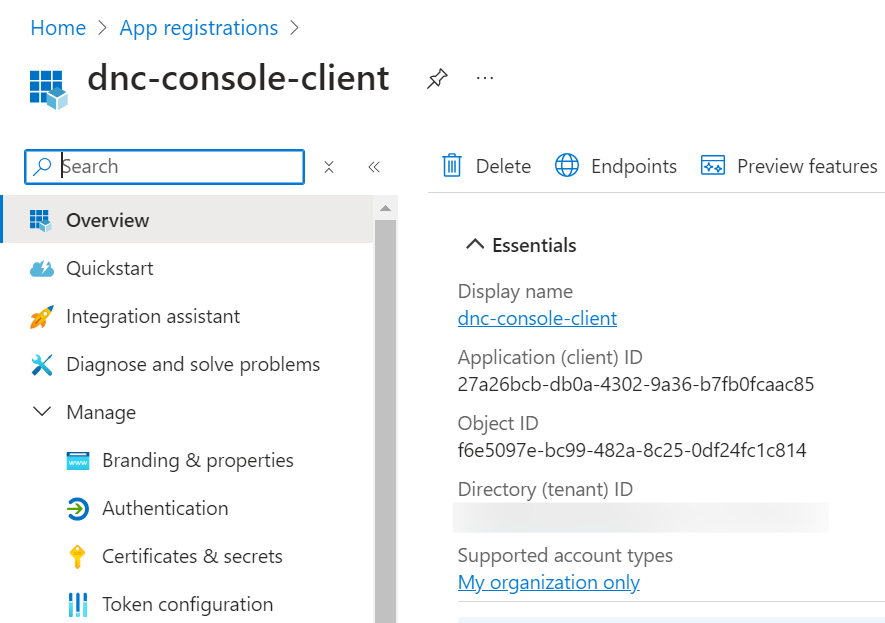Clear the search with the X icon
This screenshot has height=623, width=885.
tap(329, 167)
